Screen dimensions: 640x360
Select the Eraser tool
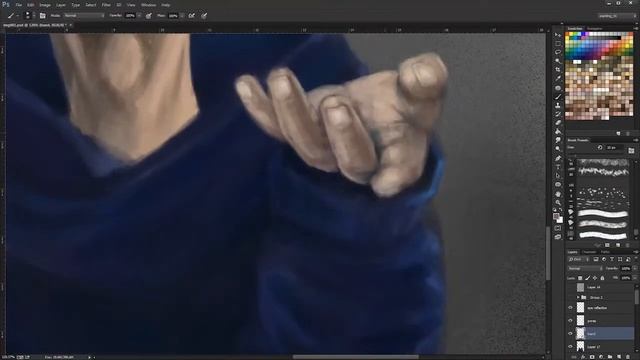point(558,122)
